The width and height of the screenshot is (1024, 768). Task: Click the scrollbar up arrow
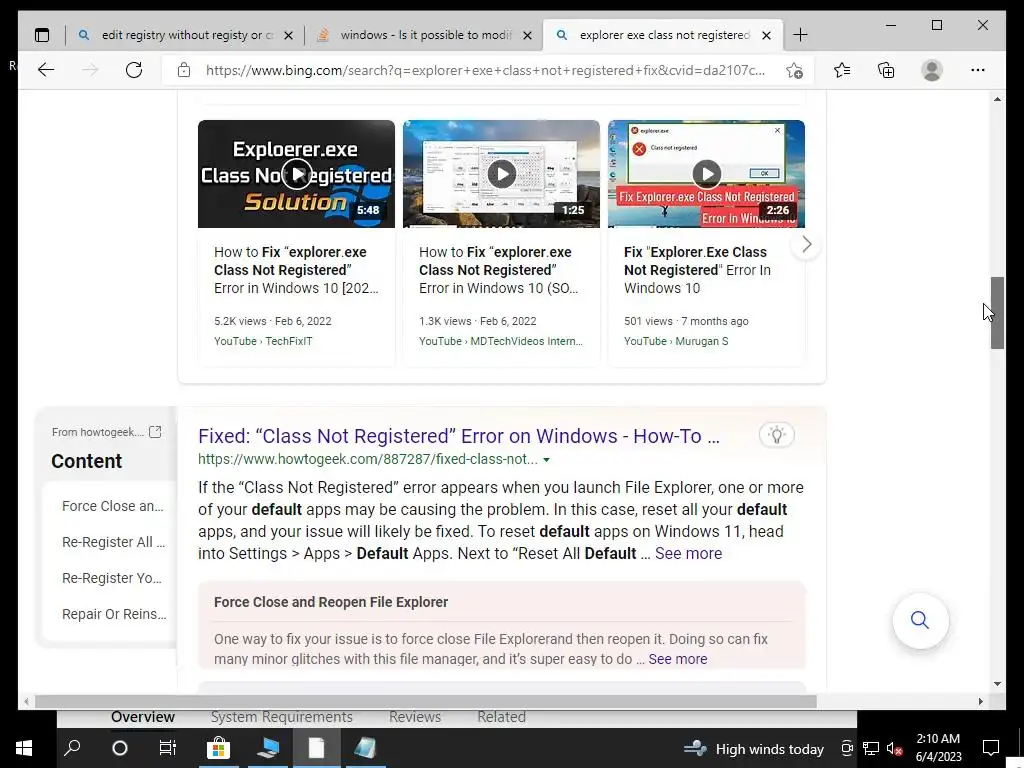997,99
